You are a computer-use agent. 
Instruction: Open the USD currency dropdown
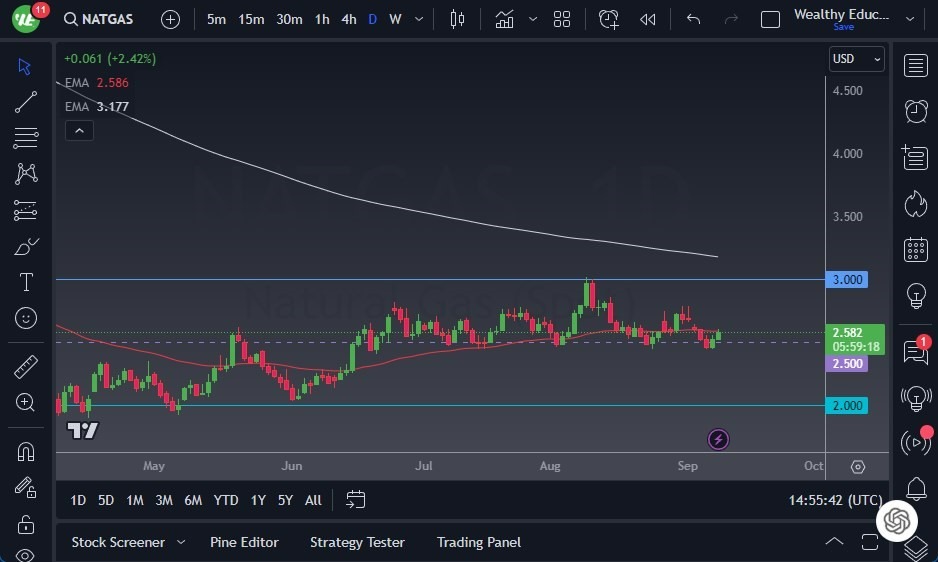(857, 59)
